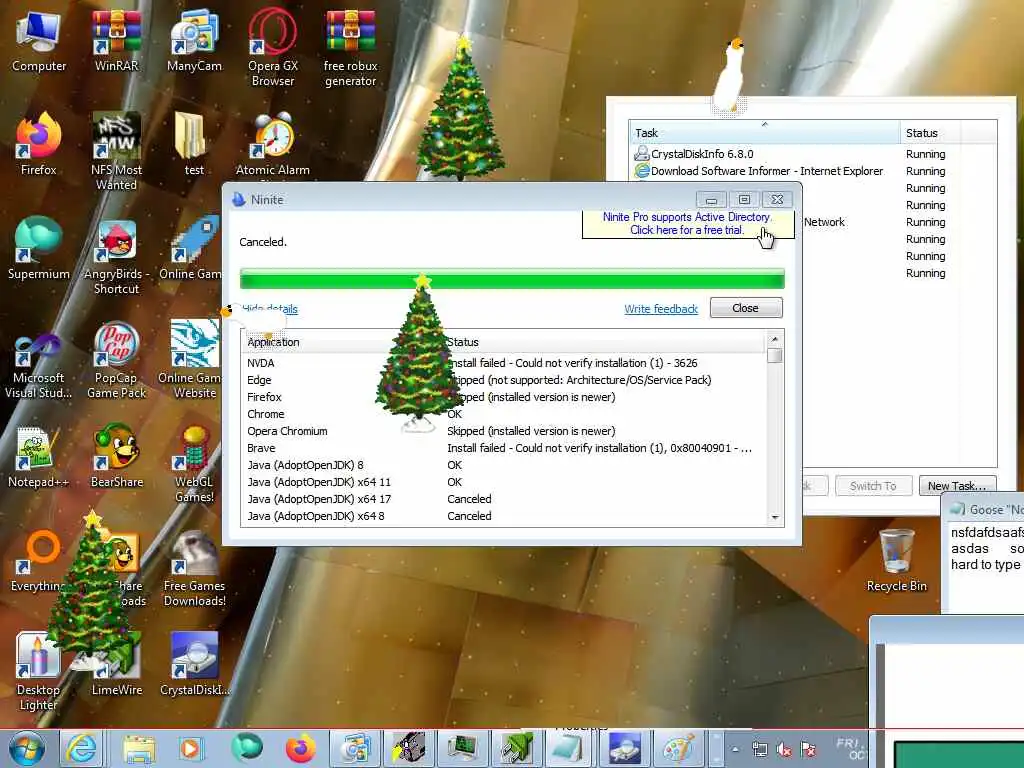This screenshot has height=768, width=1024.
Task: Select the Java (AdoptOpenJDK) x64 8 row
Action: (x=503, y=516)
